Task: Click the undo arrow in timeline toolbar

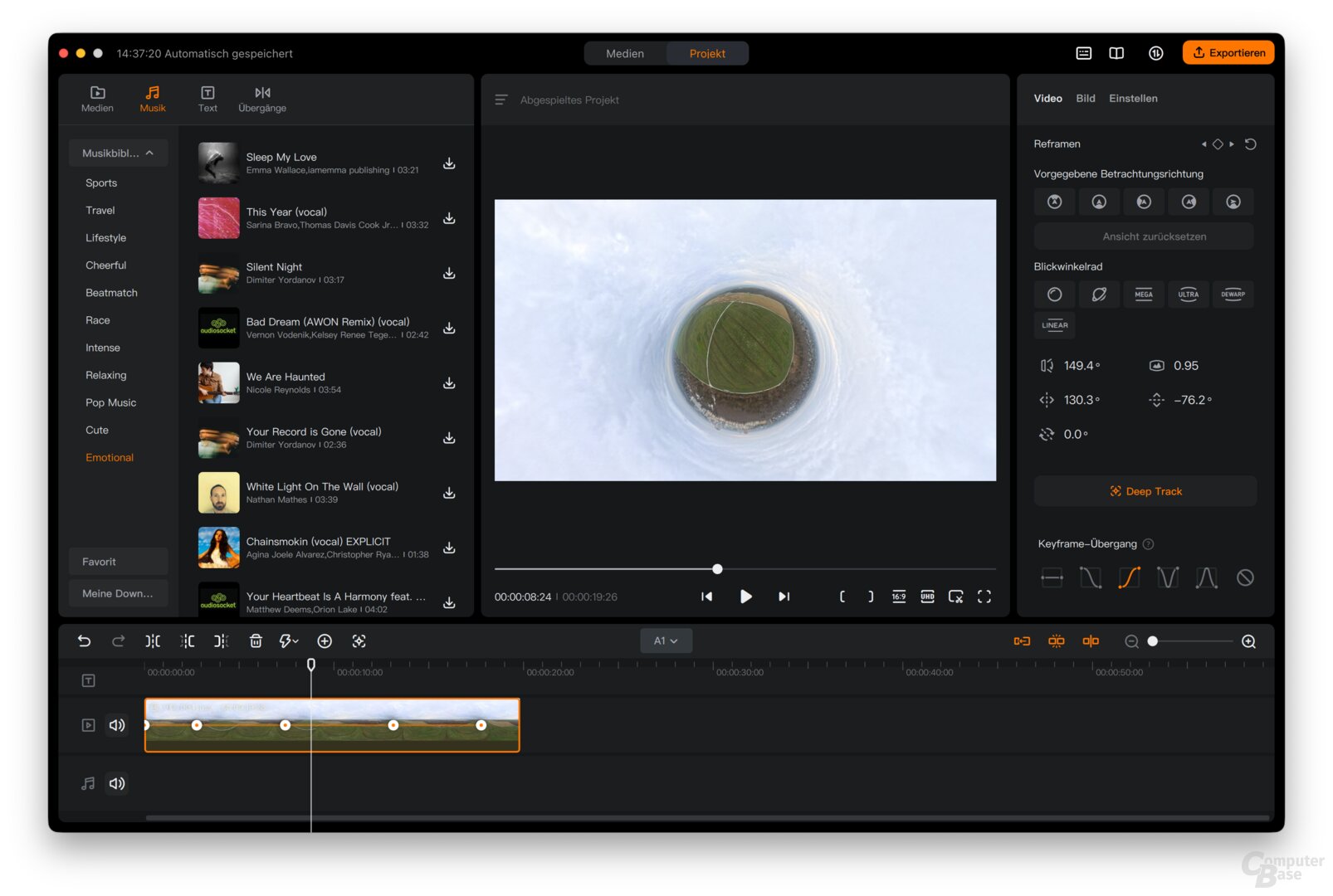Action: click(x=84, y=641)
